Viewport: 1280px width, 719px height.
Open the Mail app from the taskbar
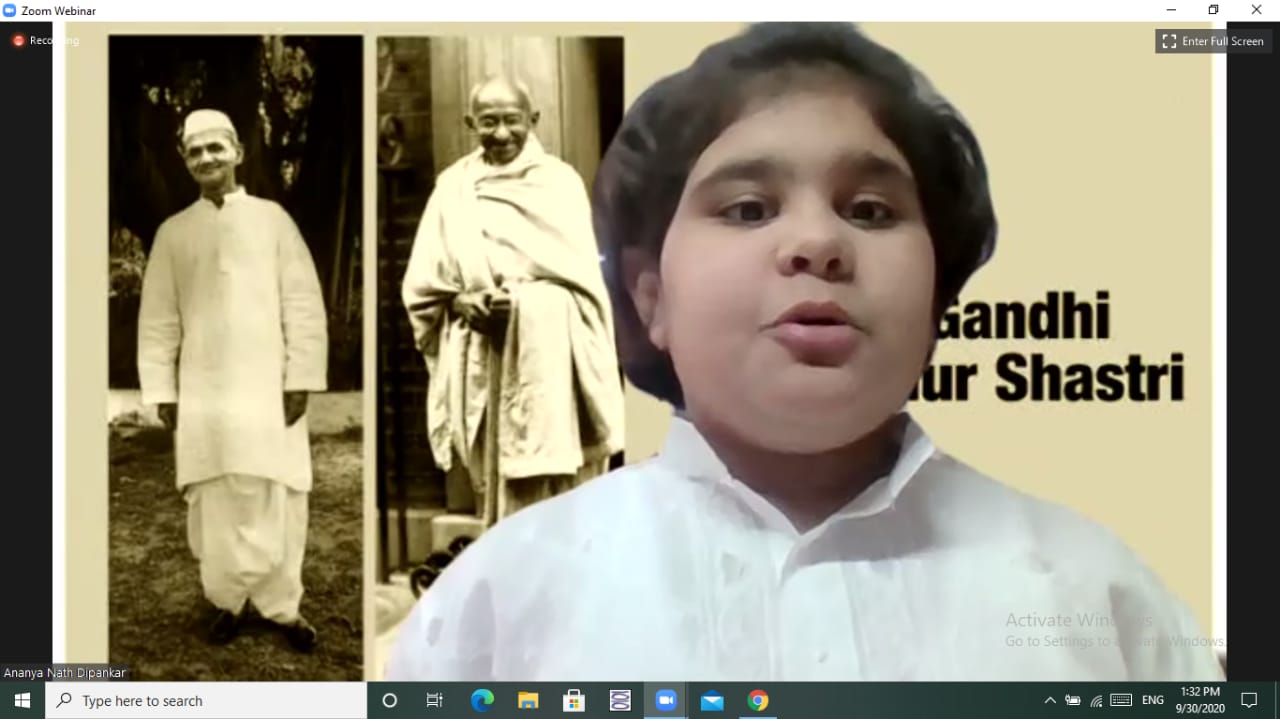[x=711, y=700]
